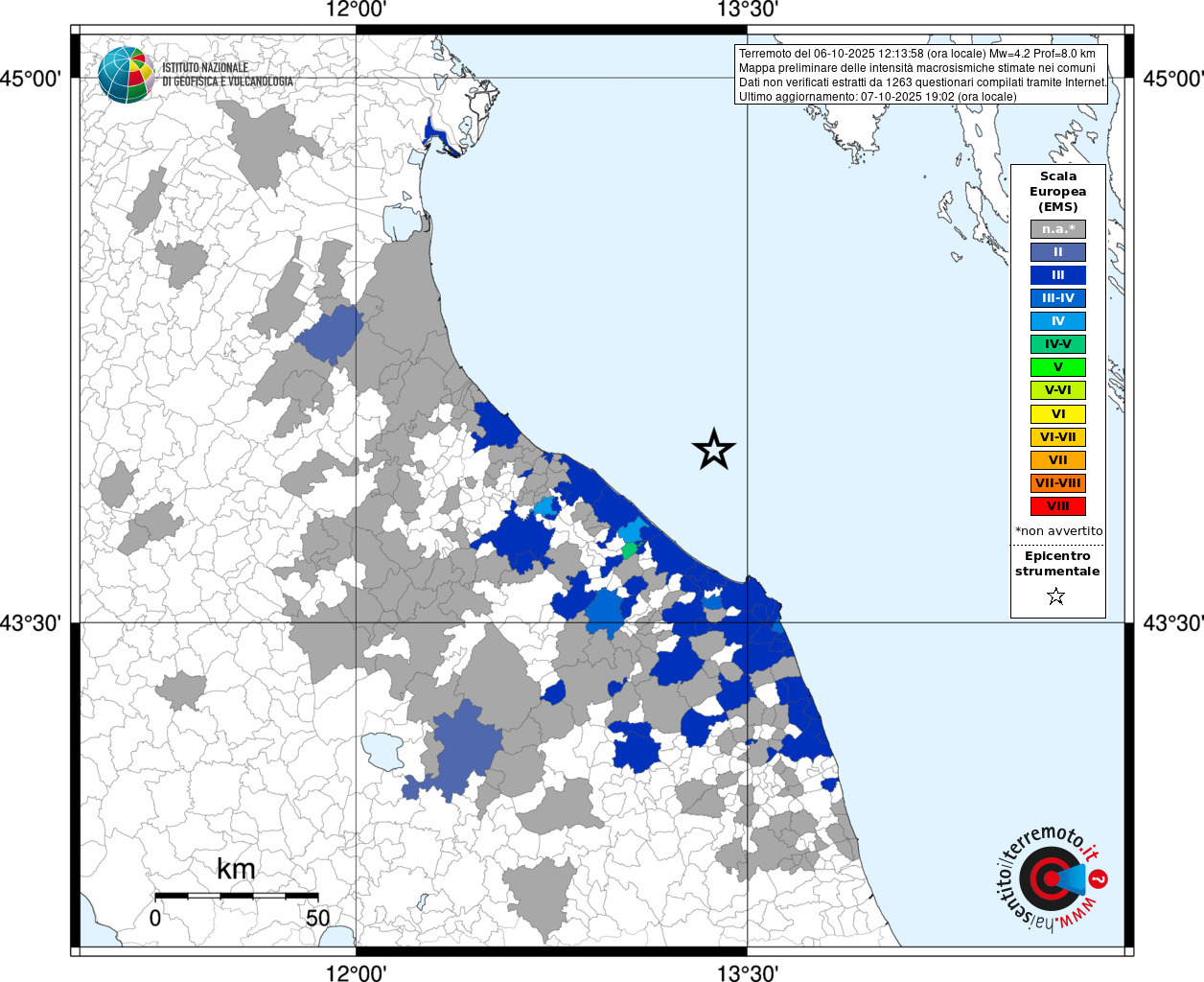Click the top 13°30' longitude label
Viewport: 1204px width, 982px height.
click(x=747, y=10)
